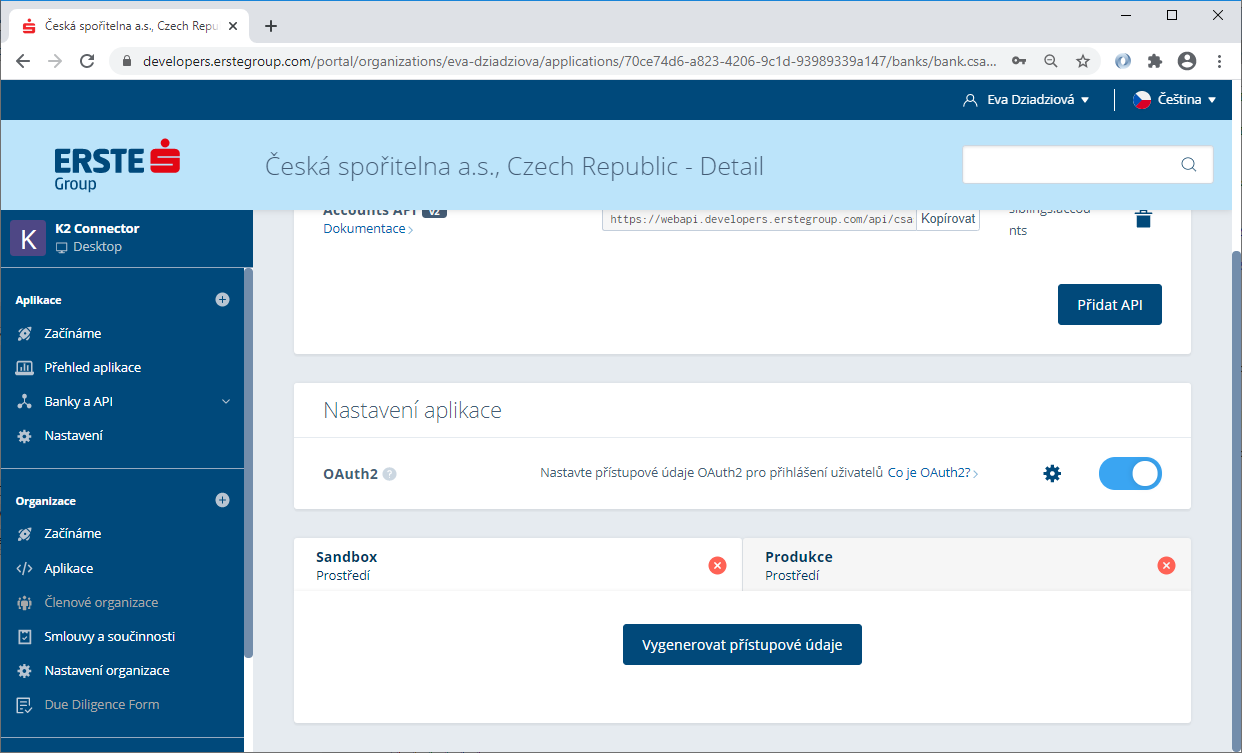The image size is (1242, 753).
Task: Click Kopírovat button next to API URL
Action: point(947,219)
